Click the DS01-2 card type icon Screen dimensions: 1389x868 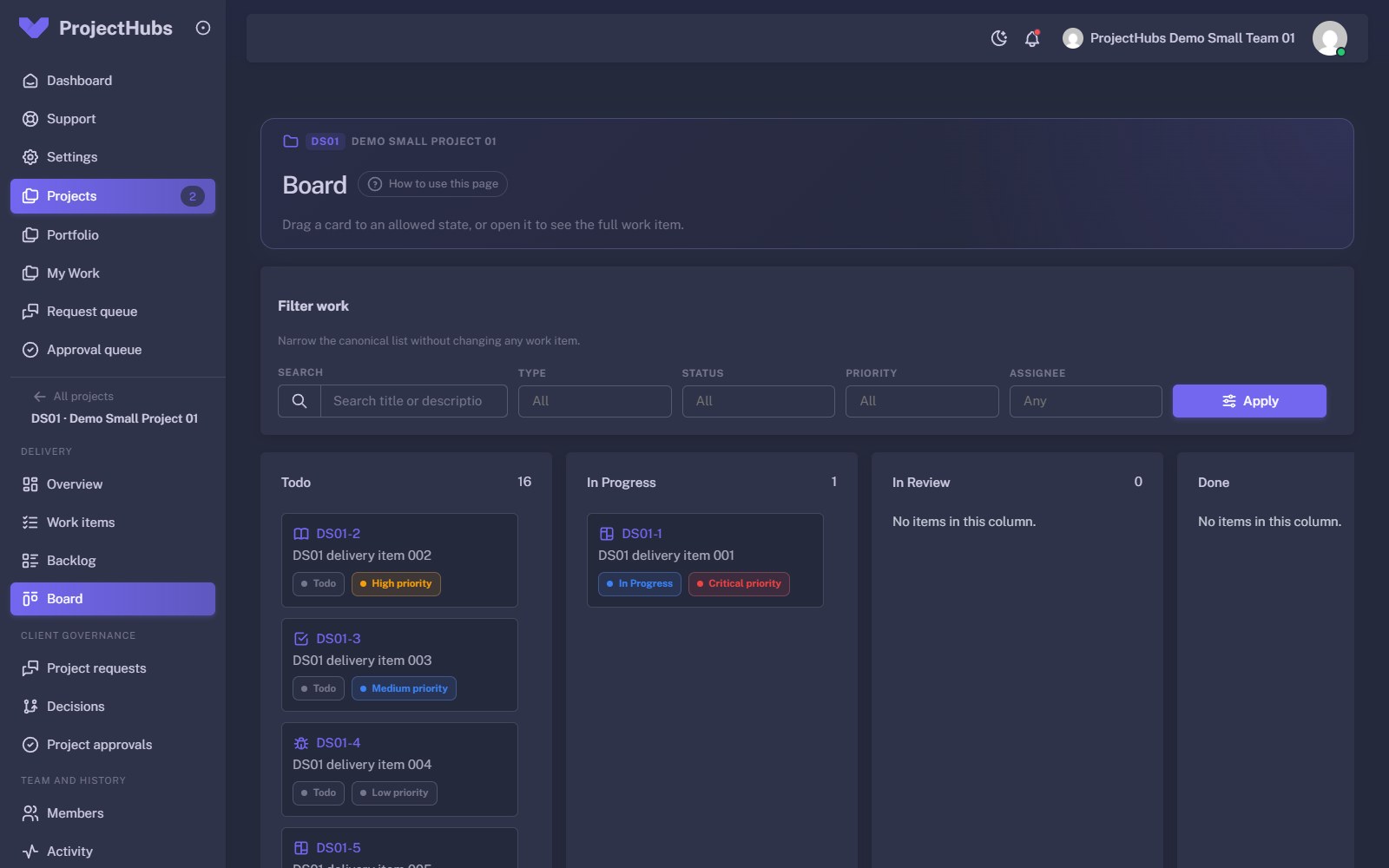[301, 534]
